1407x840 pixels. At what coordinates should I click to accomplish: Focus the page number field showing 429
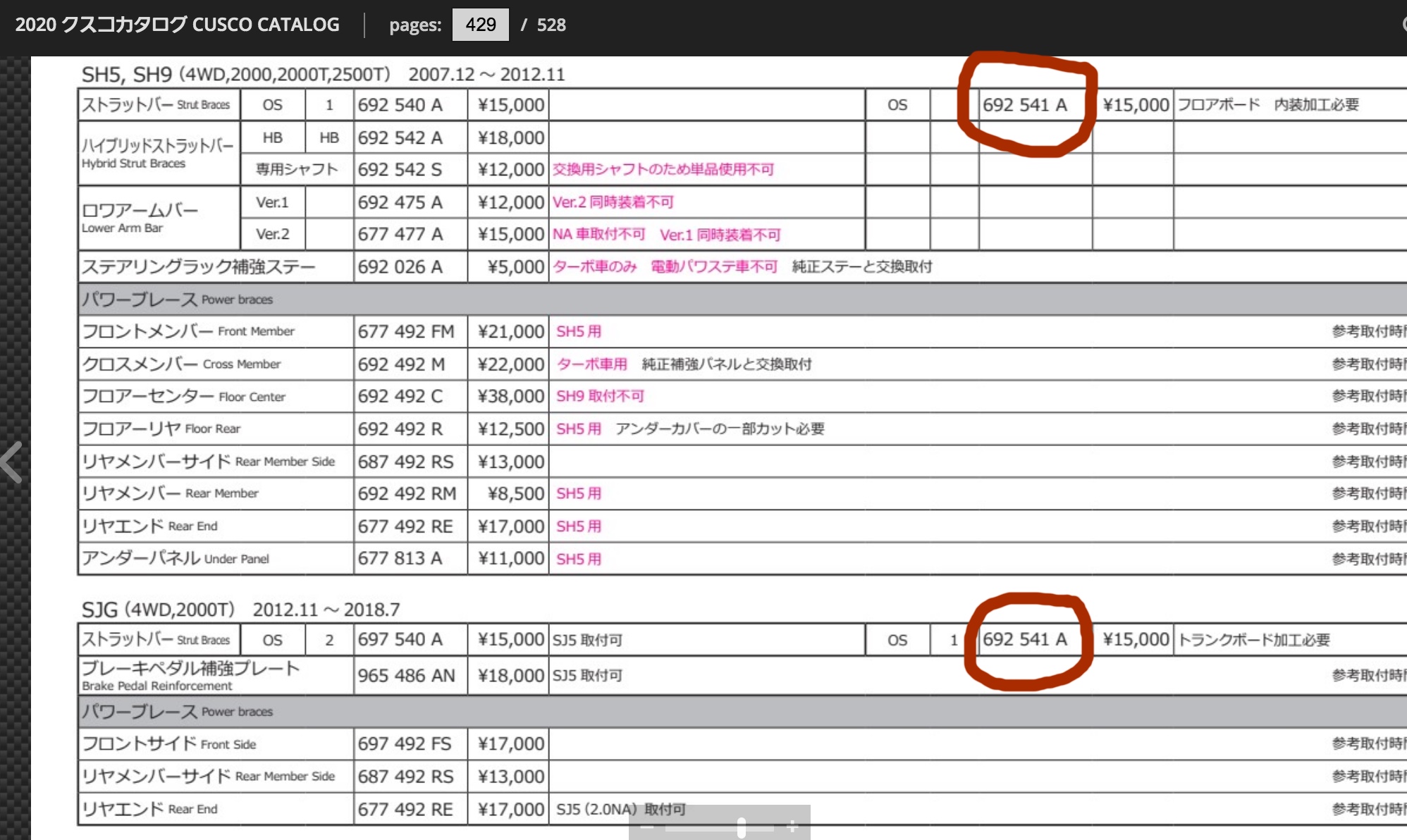(480, 25)
